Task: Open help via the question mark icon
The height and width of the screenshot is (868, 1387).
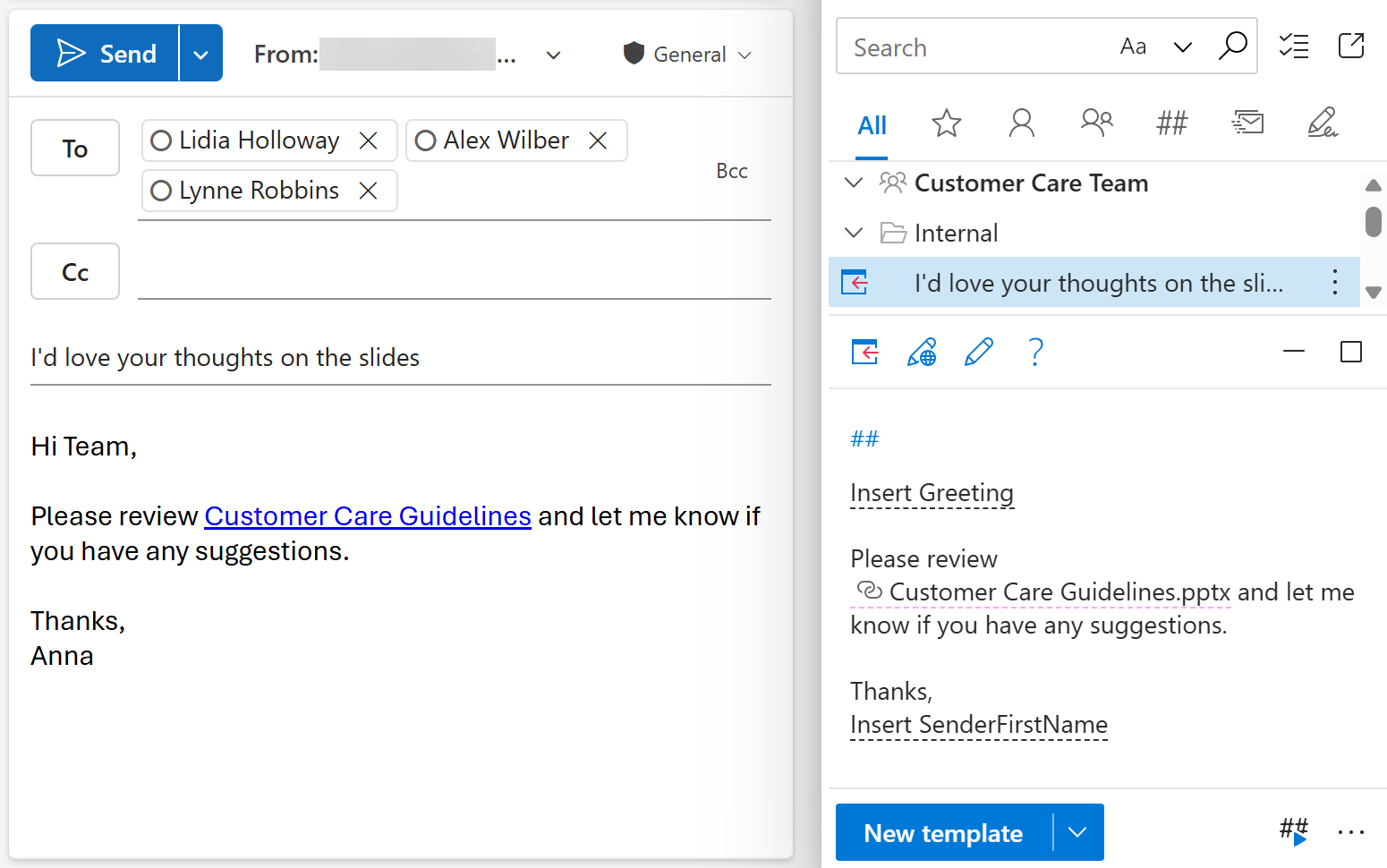Action: tap(1035, 353)
